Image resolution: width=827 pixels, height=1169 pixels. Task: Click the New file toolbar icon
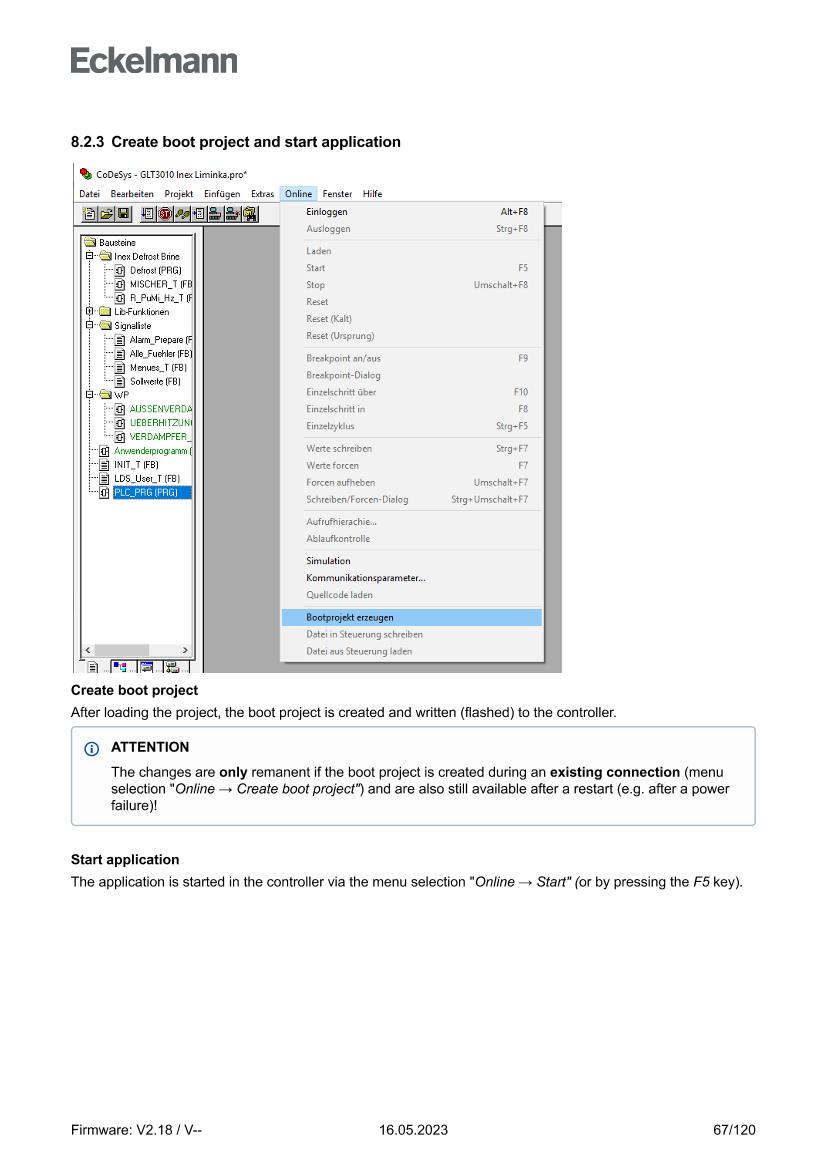point(90,213)
